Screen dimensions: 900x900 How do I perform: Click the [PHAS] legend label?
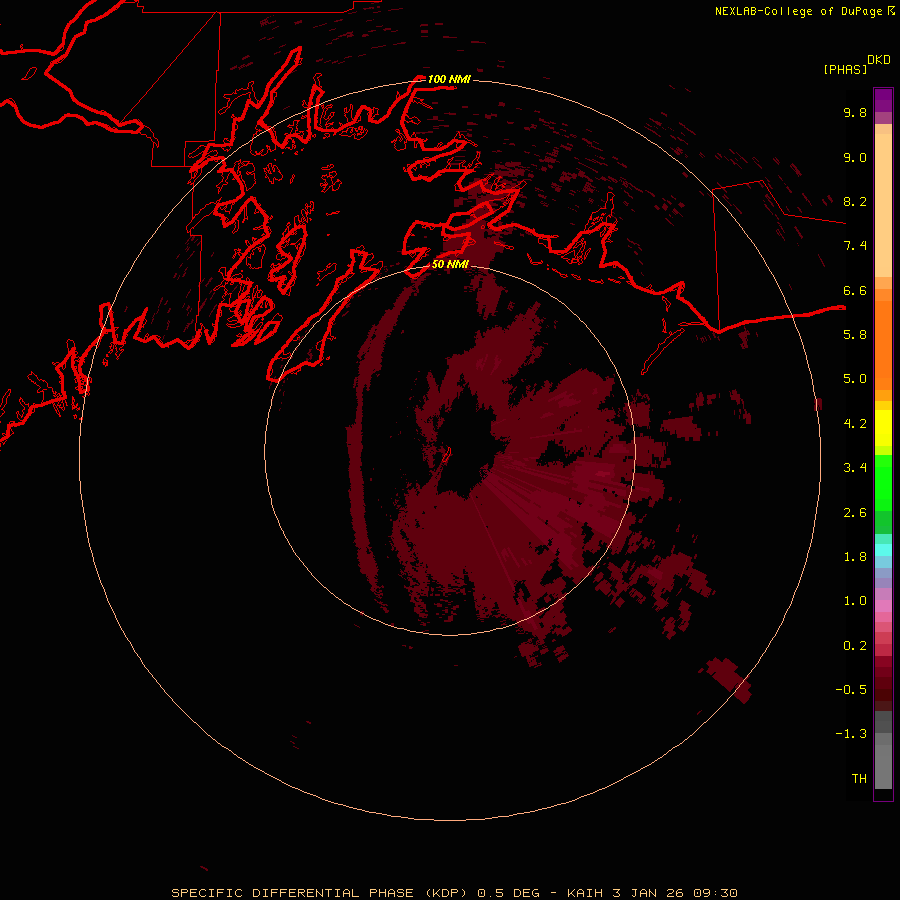[x=845, y=69]
